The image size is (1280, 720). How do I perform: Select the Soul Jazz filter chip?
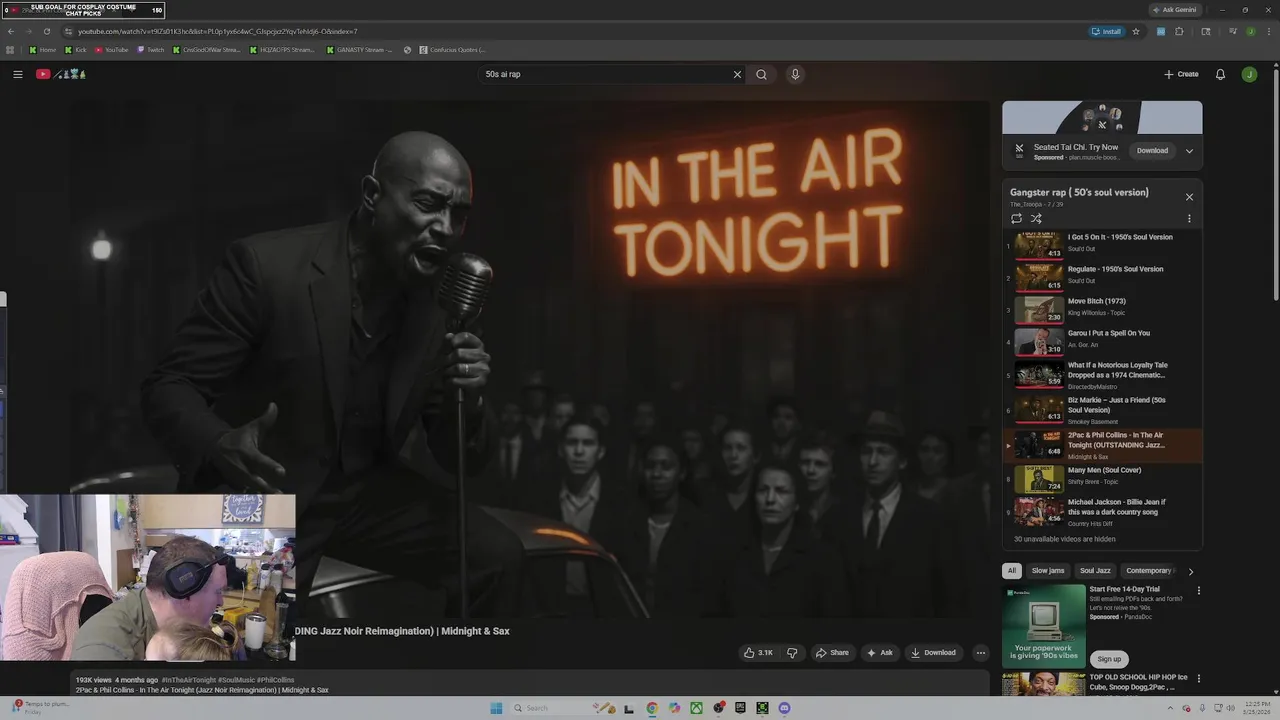1095,571
